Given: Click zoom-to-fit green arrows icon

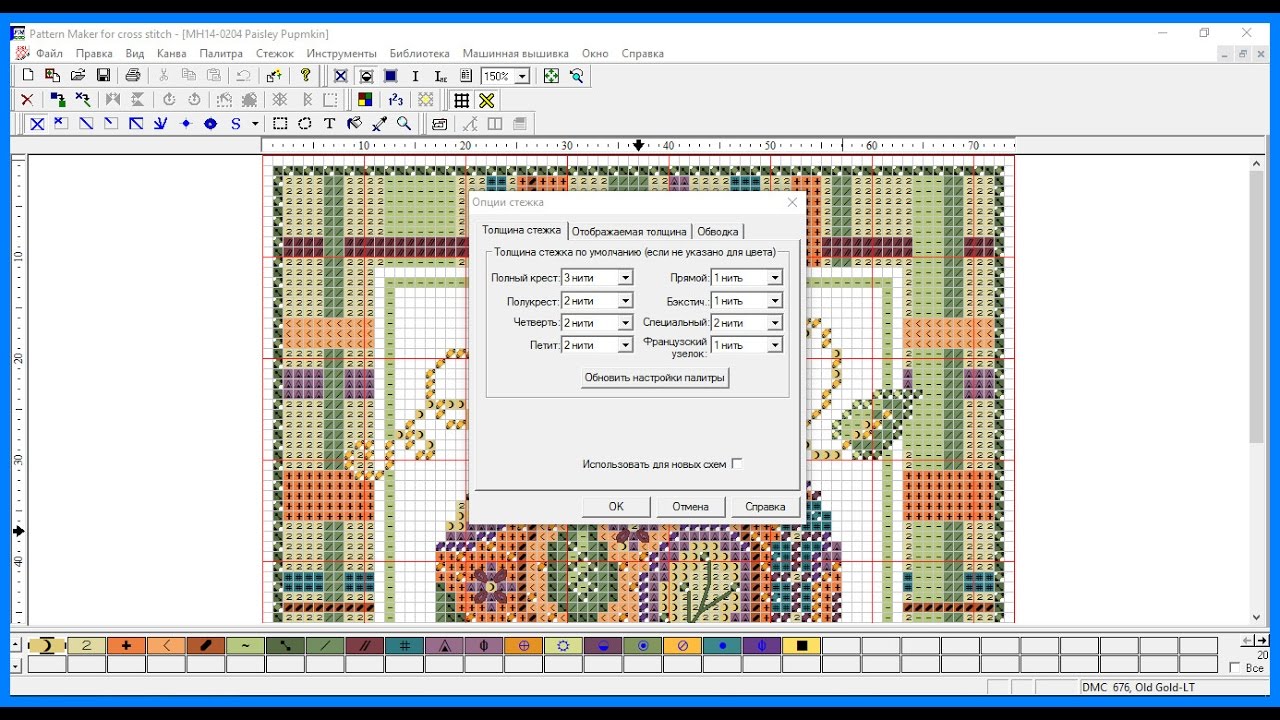Looking at the screenshot, I should tap(551, 75).
